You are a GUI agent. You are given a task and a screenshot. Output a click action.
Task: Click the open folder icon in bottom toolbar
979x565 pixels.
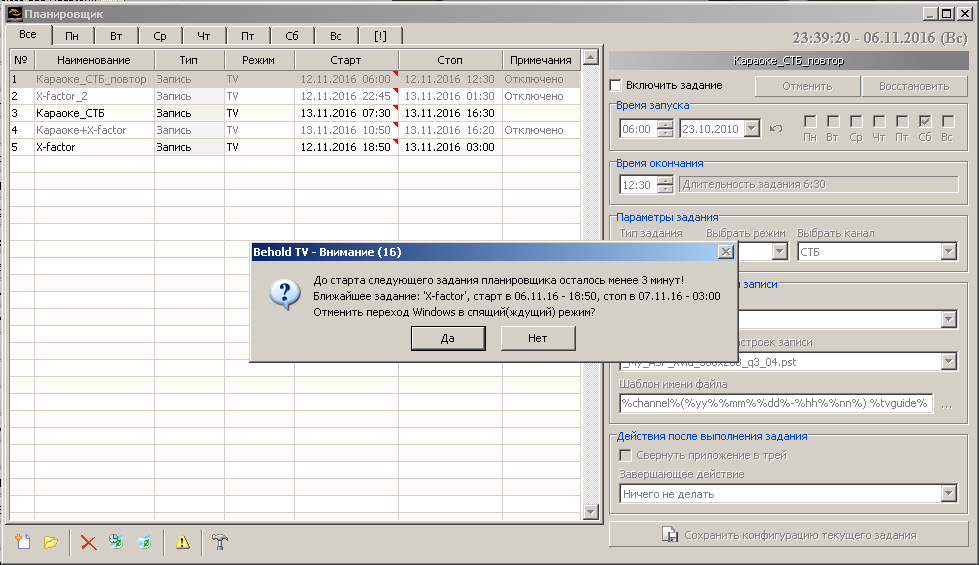tap(51, 542)
